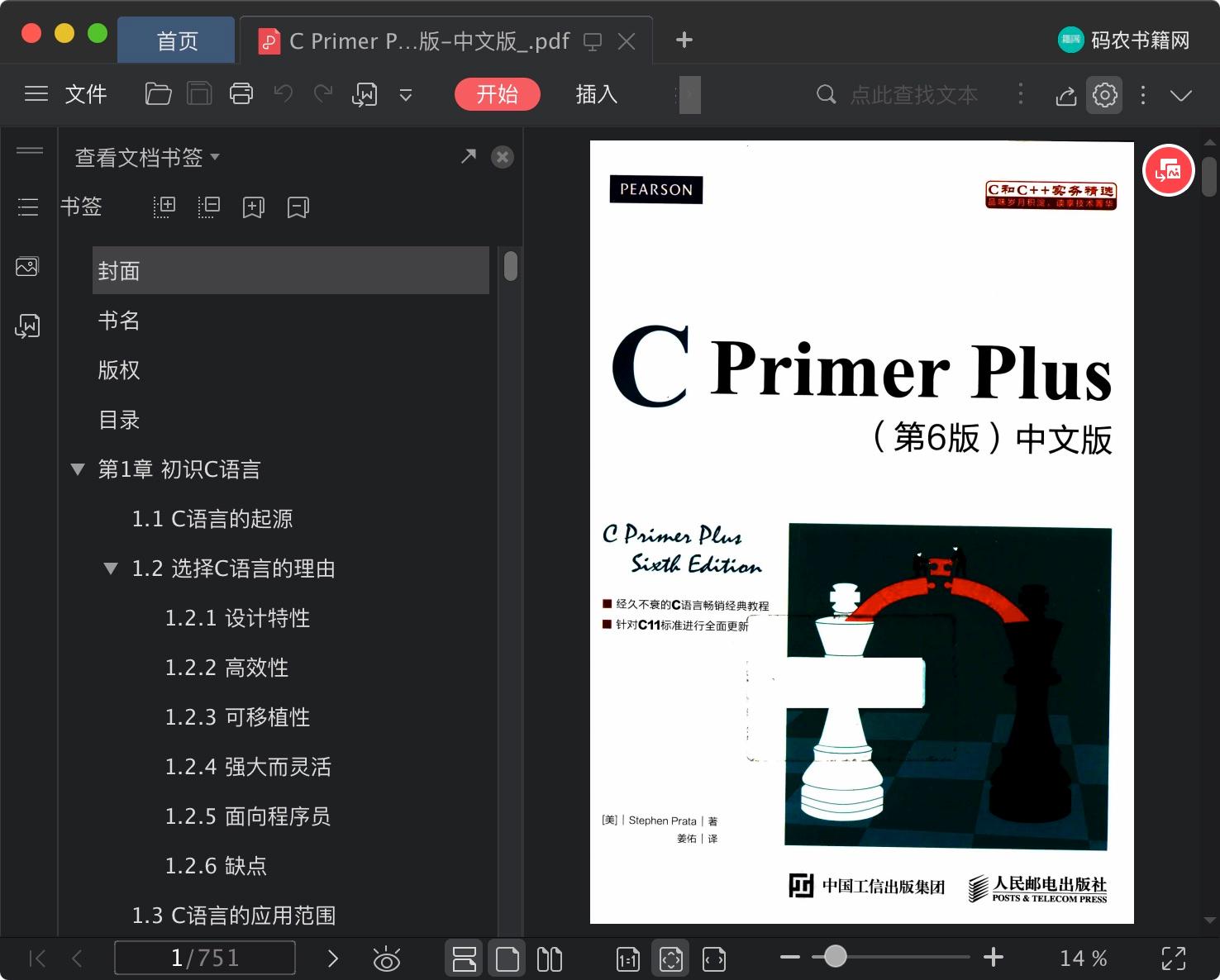This screenshot has height=980, width=1220.
Task: Enable two-page view mode
Action: [550, 958]
